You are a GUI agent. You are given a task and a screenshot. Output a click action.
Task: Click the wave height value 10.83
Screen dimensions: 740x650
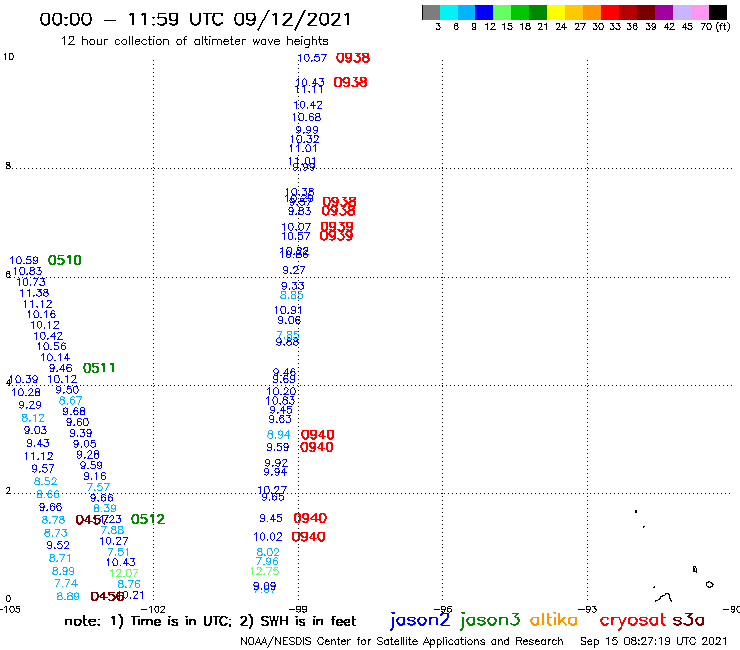coord(27,271)
